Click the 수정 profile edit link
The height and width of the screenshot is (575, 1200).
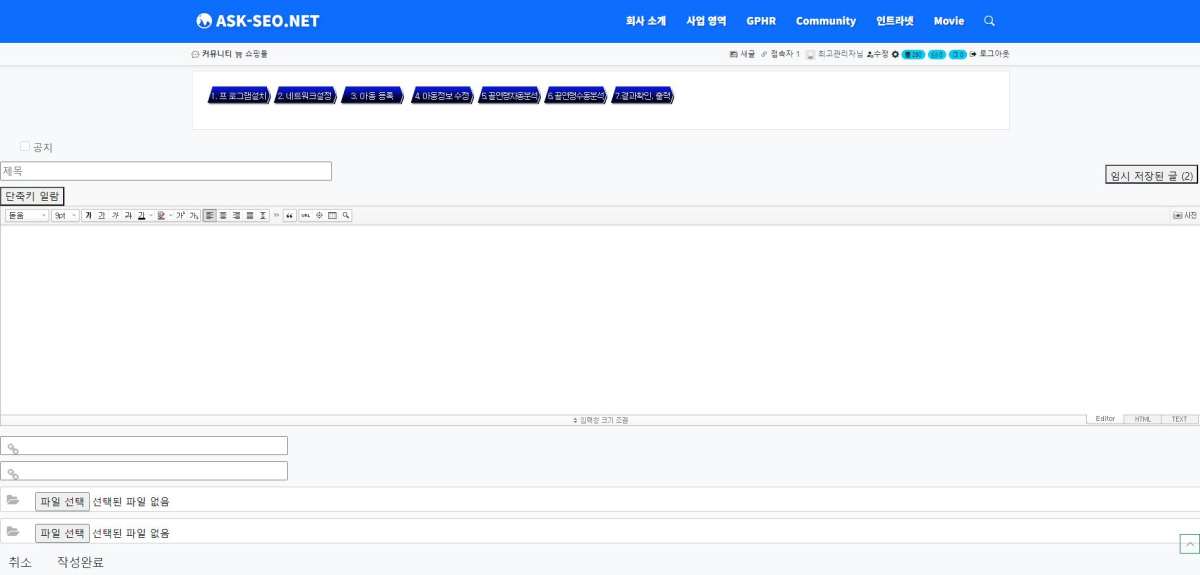coord(877,54)
